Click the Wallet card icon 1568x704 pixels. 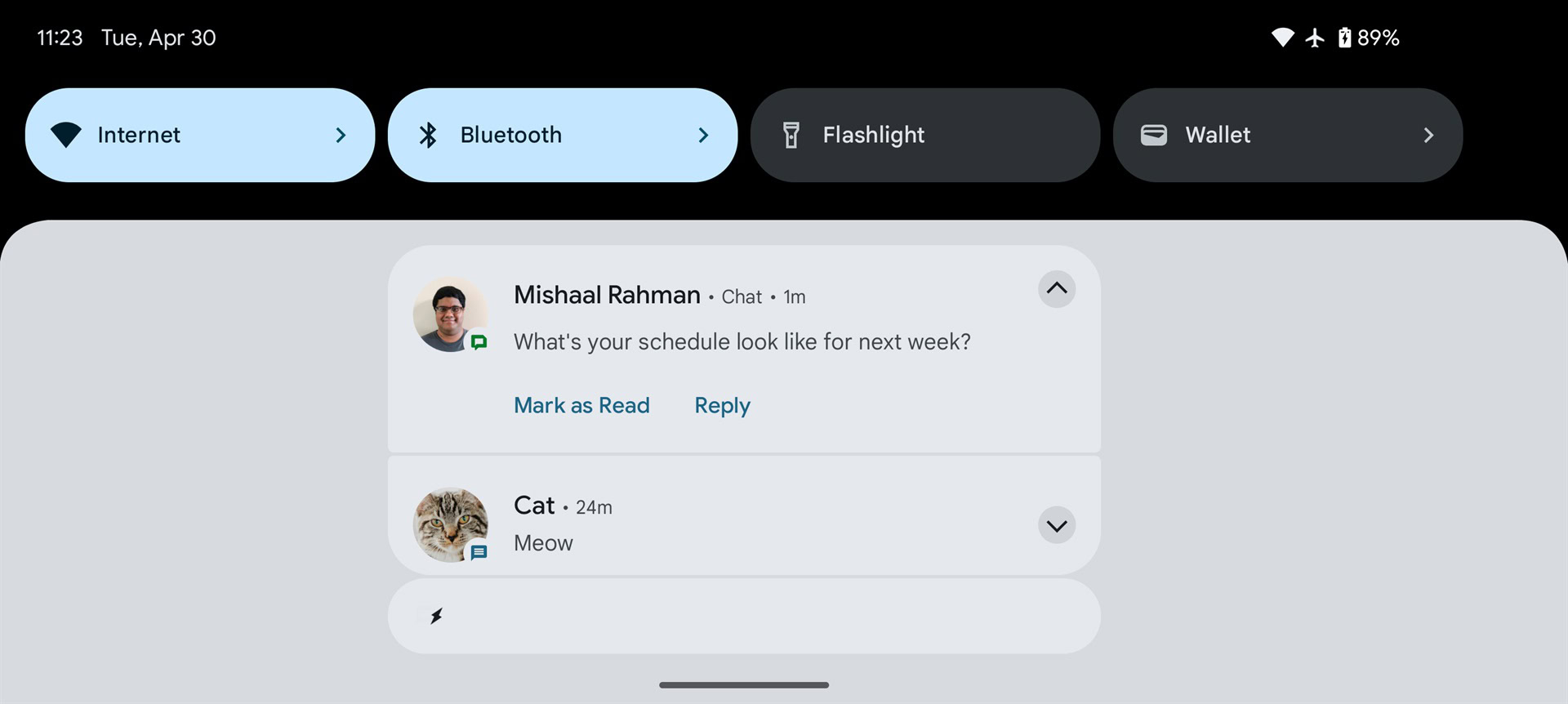click(1153, 135)
